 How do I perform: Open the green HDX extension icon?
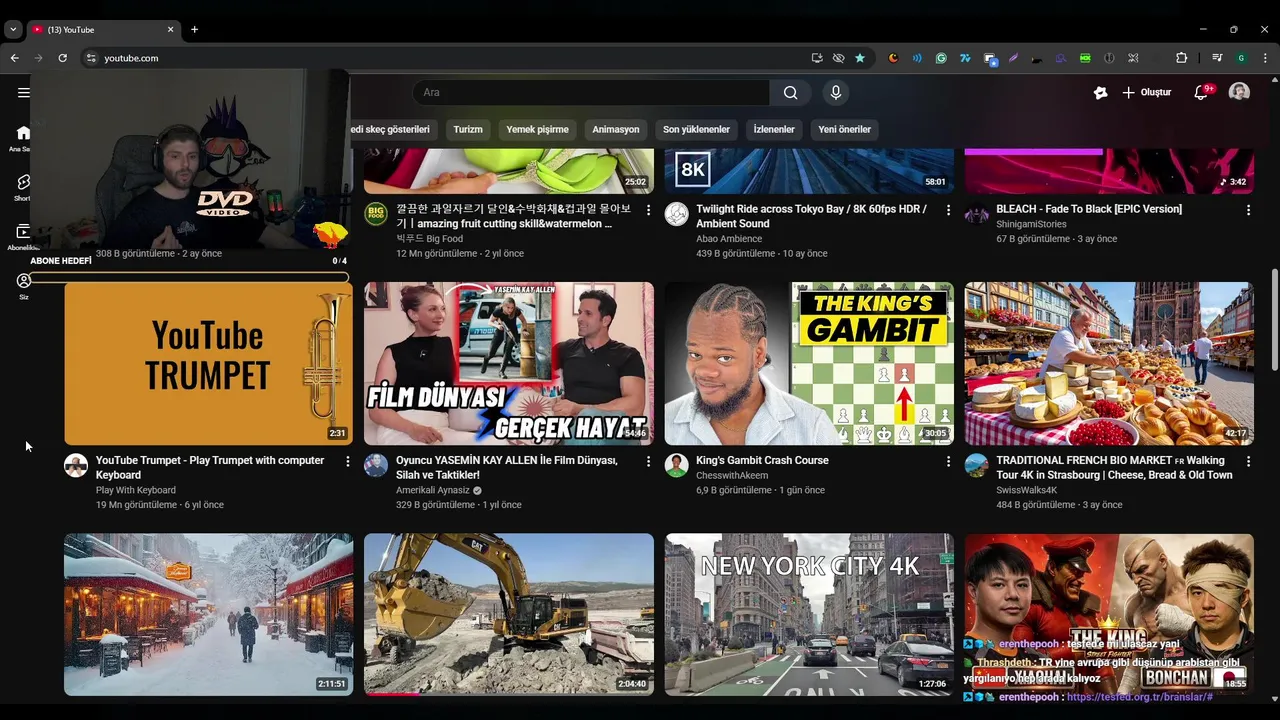point(1085,58)
